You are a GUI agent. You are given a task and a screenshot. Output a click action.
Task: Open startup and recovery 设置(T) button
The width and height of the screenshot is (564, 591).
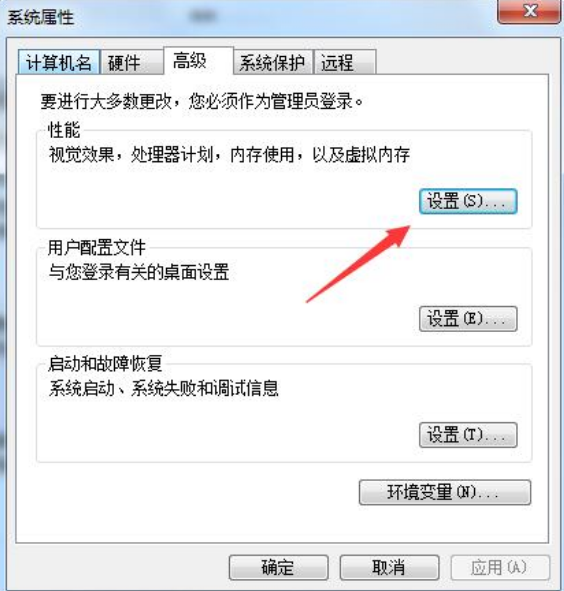coord(468,435)
